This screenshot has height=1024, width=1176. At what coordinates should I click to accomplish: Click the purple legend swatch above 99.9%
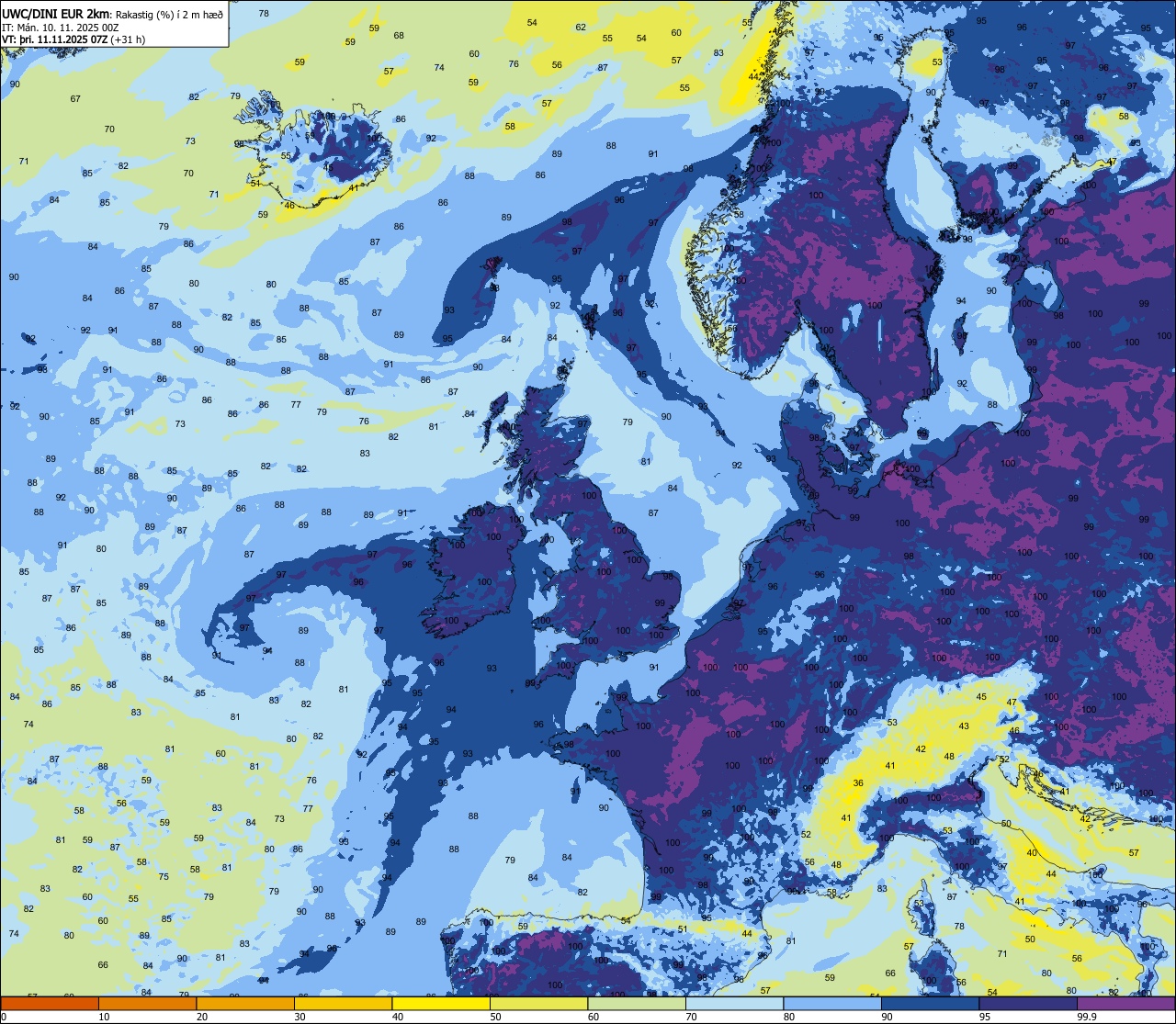pyautogui.click(x=1125, y=1003)
